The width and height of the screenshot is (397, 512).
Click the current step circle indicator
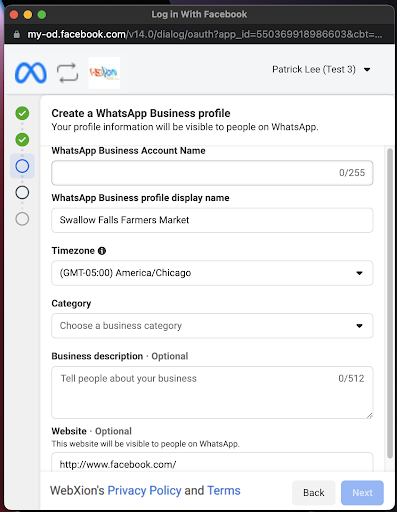[22, 166]
